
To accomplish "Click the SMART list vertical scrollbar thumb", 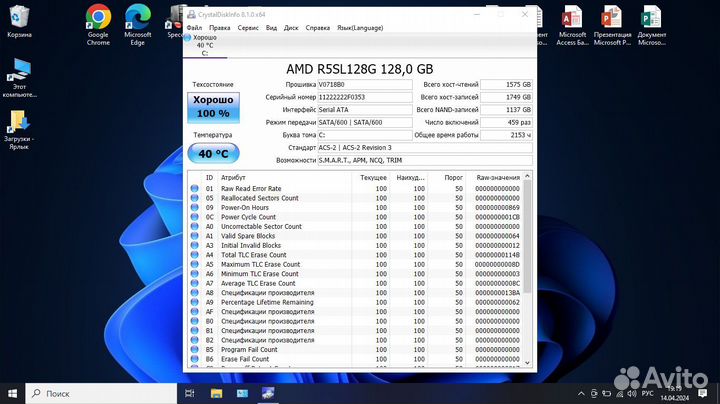I will click(527, 236).
